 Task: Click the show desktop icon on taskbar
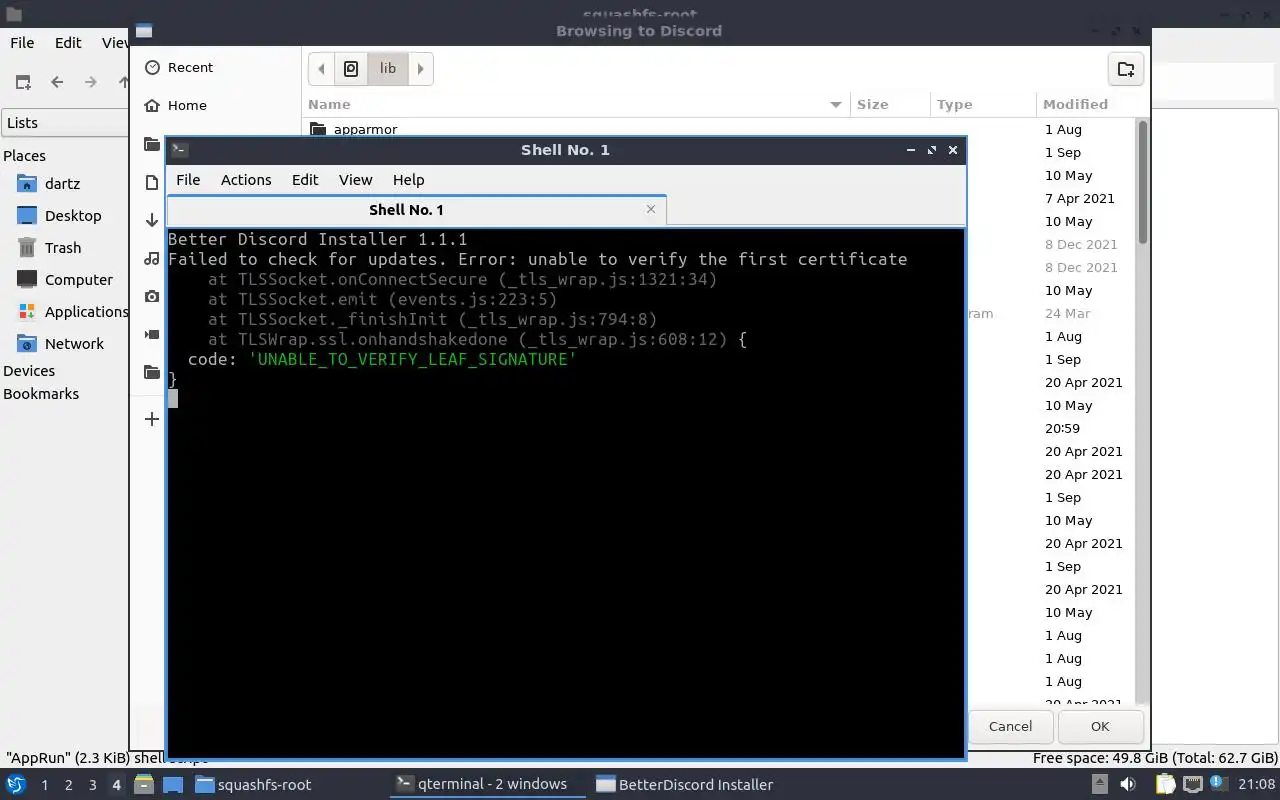point(172,784)
